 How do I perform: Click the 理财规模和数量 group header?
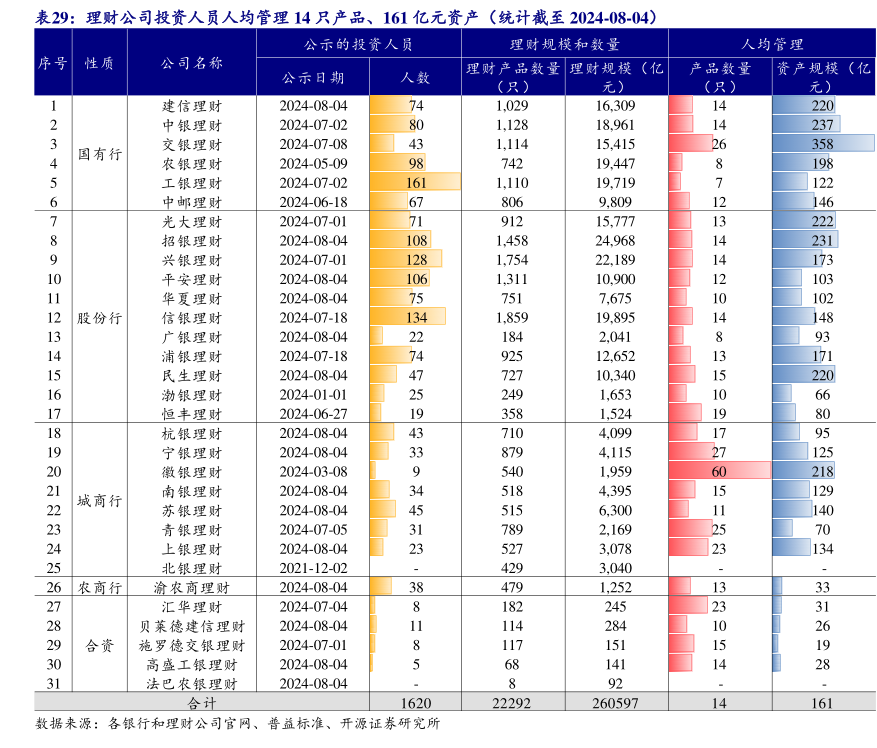(564, 45)
